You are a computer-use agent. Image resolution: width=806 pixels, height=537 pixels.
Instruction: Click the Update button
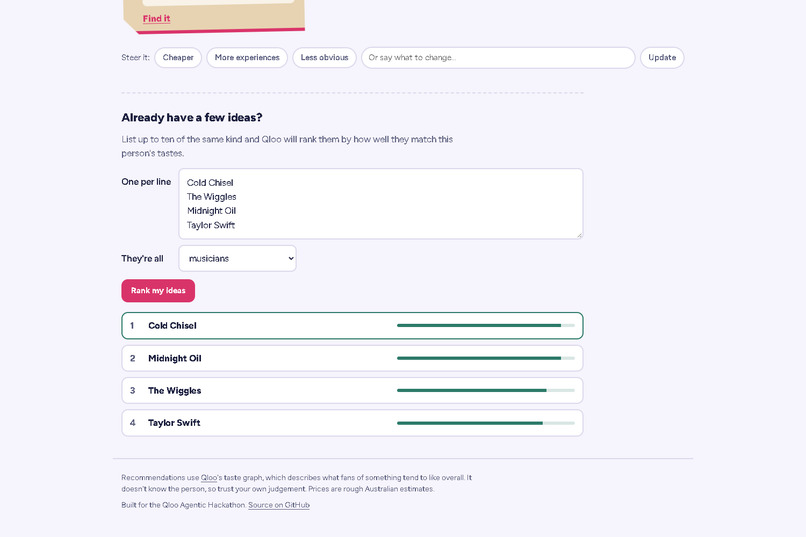point(662,58)
